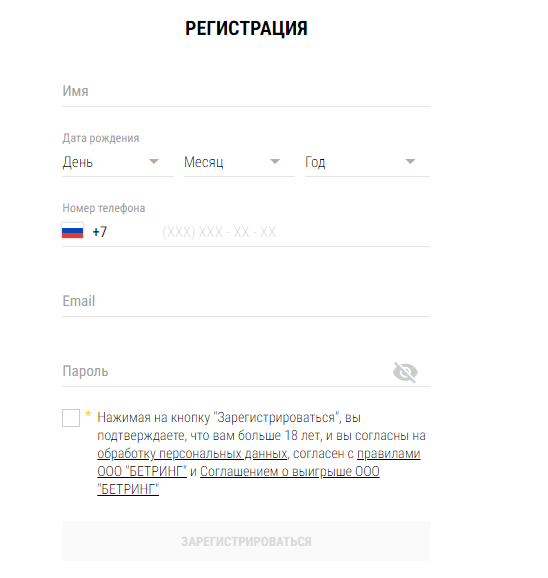Click the ЗАРЕГИСТРИРОВАТЬСЯ button
The image size is (548, 578).
click(246, 541)
